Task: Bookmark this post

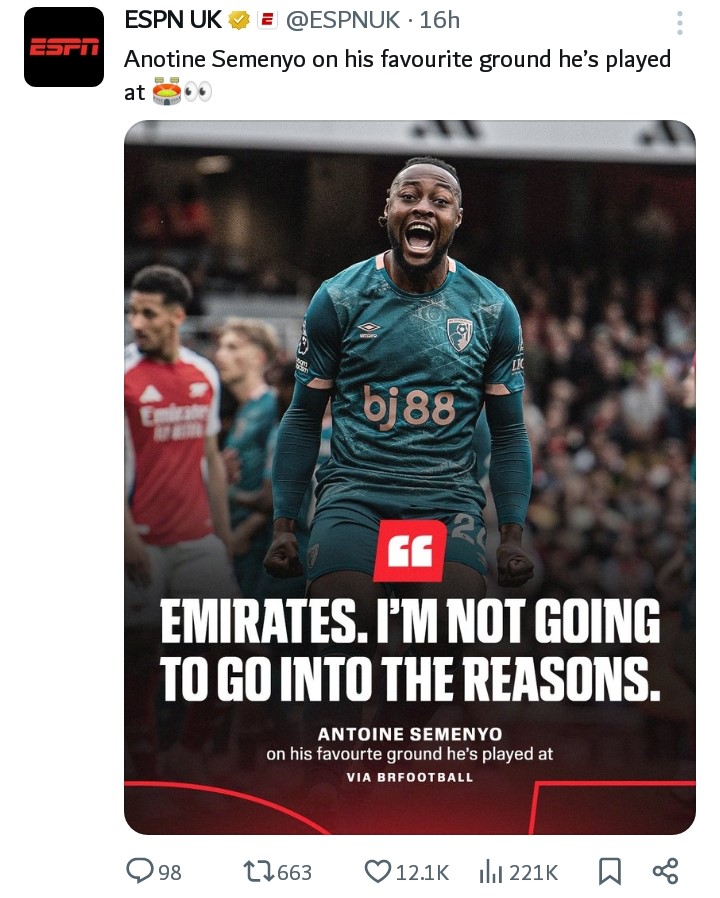Action: click(x=609, y=871)
